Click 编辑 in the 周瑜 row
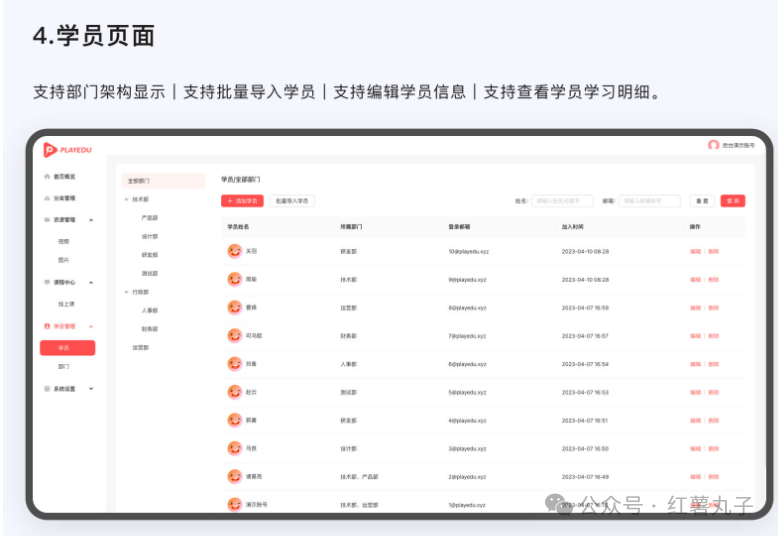778x536 pixels. (x=696, y=280)
